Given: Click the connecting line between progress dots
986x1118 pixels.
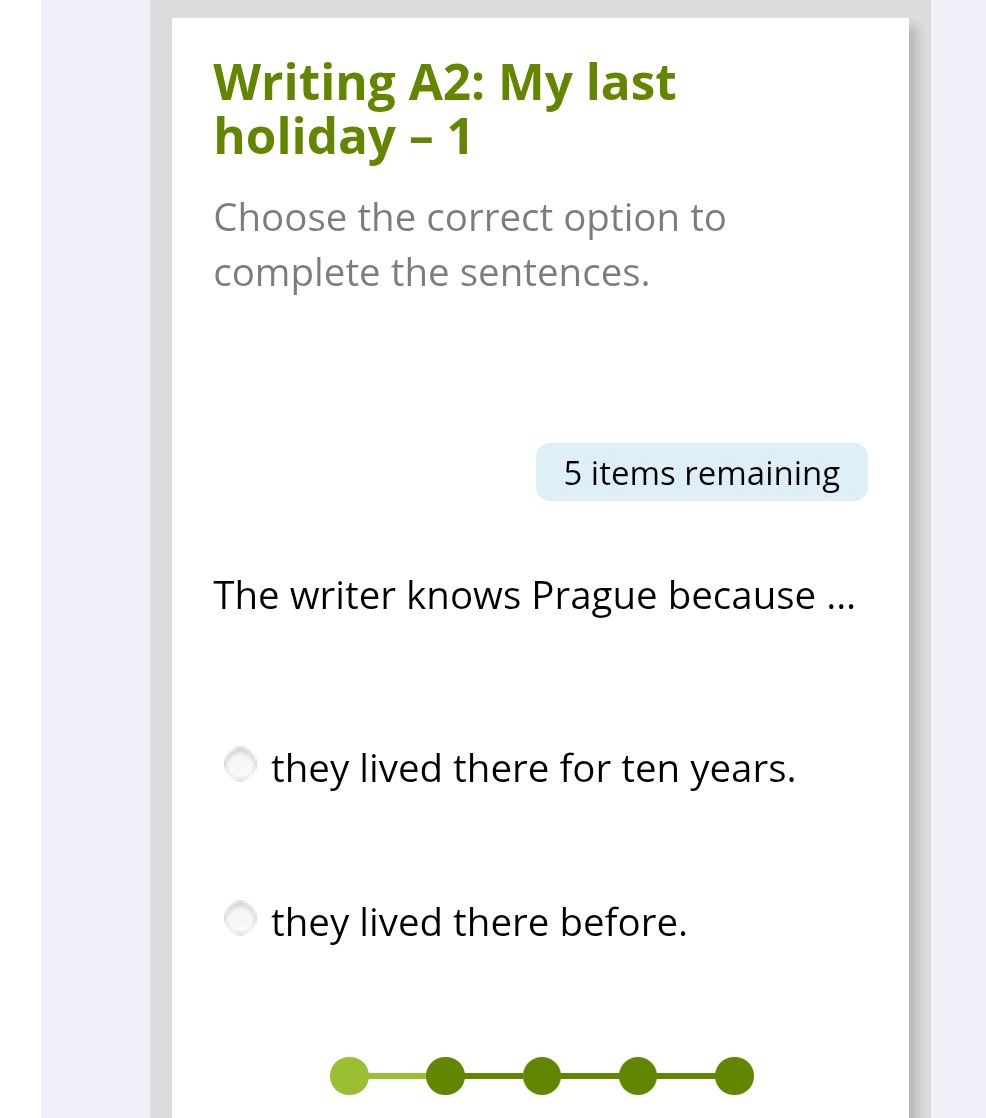Looking at the screenshot, I should point(397,1076).
